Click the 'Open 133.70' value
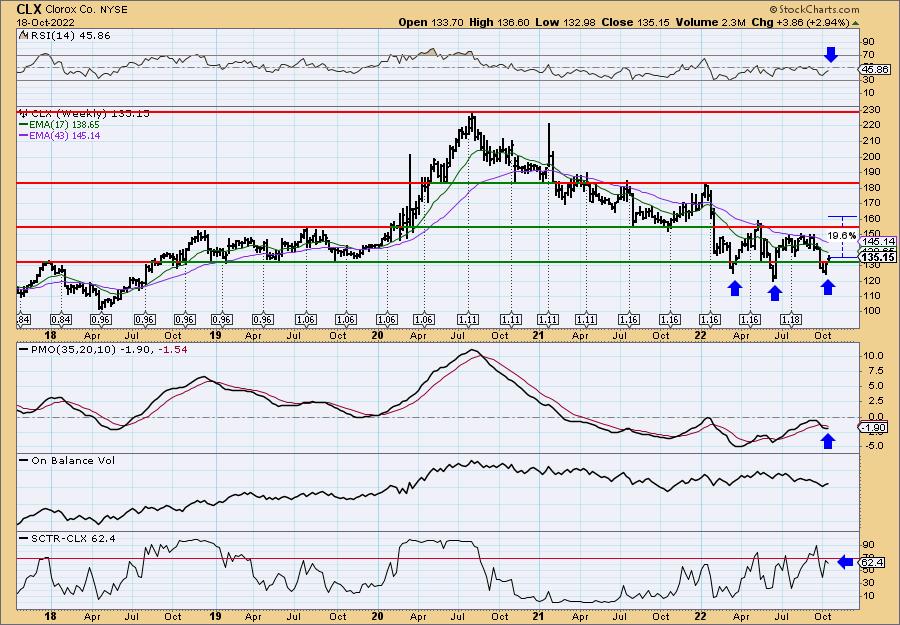Viewport: 900px width, 625px height. pyautogui.click(x=431, y=23)
